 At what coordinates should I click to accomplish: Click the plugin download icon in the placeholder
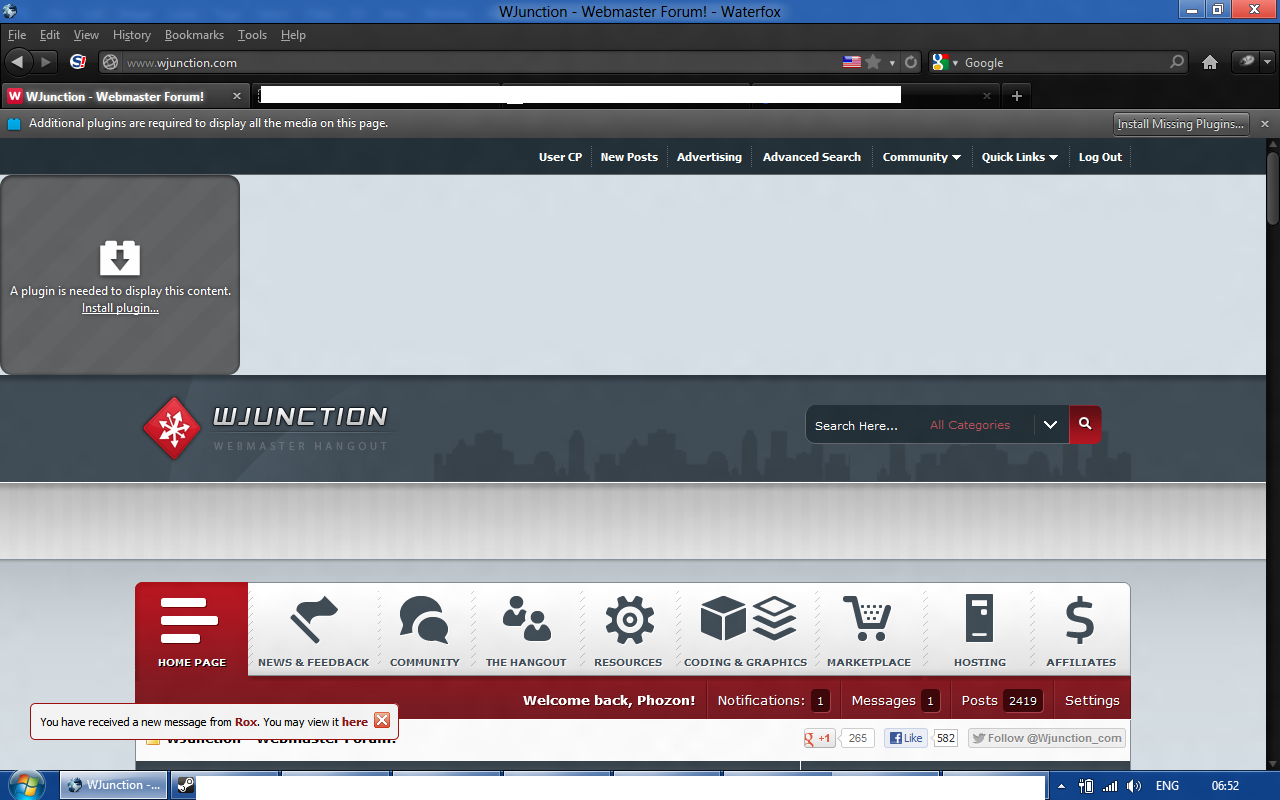120,258
